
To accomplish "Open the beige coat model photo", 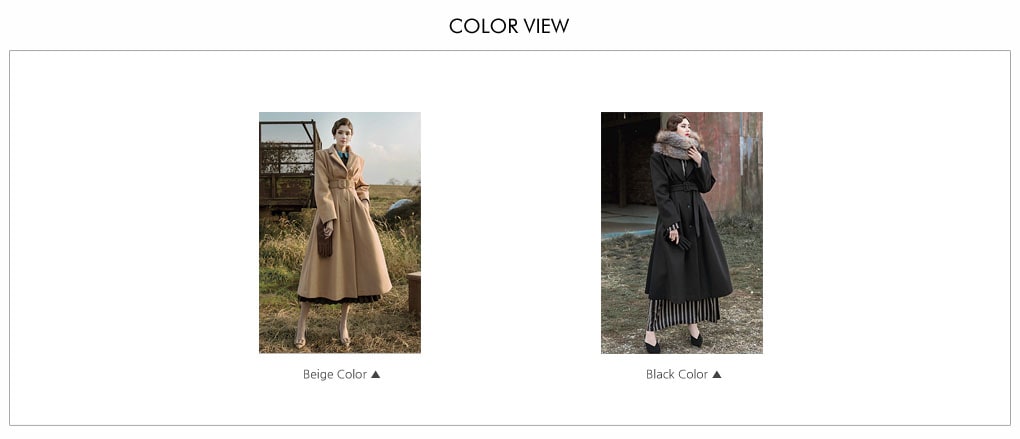I will [340, 232].
